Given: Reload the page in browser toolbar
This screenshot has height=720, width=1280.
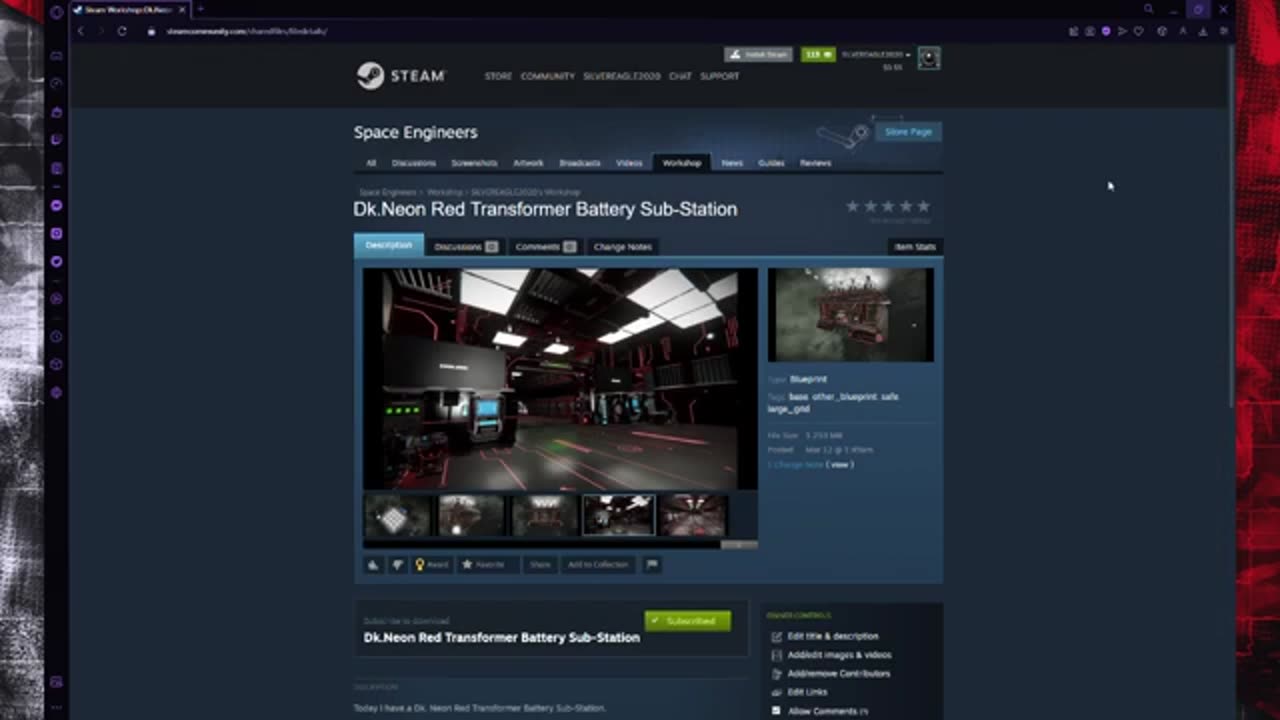Looking at the screenshot, I should [x=122, y=31].
